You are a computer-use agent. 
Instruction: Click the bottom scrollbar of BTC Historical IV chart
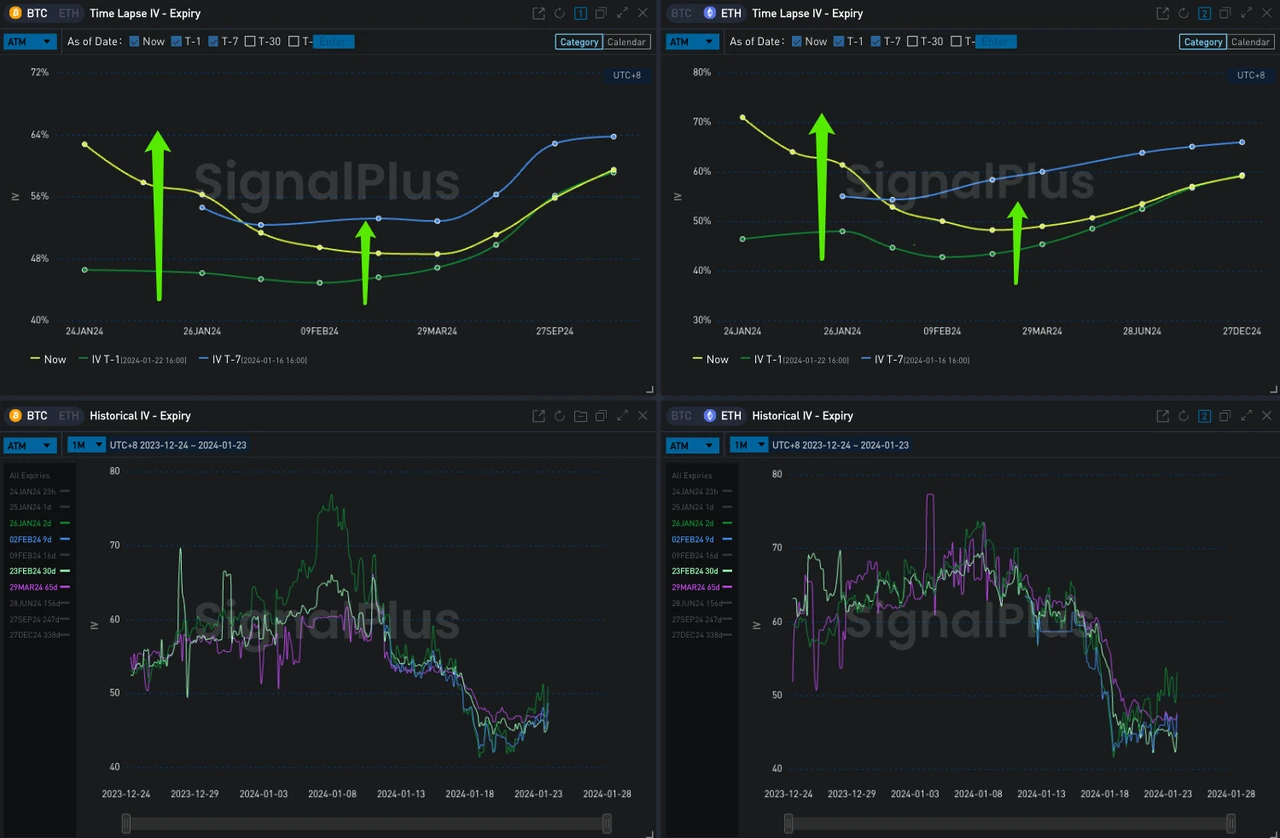366,822
